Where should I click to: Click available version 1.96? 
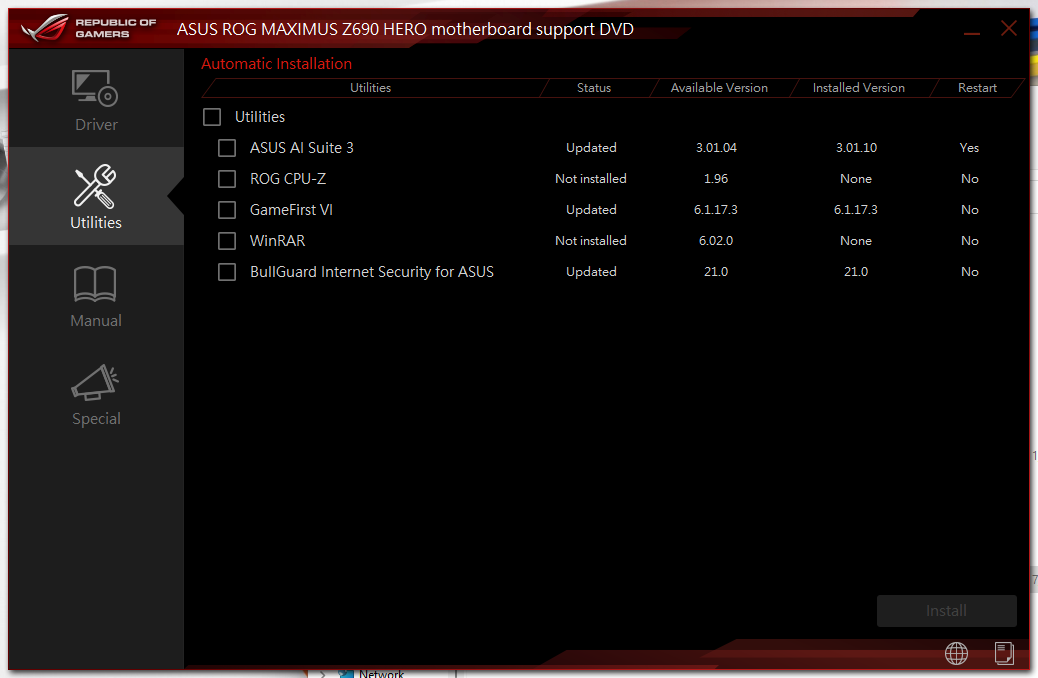pyautogui.click(x=716, y=179)
